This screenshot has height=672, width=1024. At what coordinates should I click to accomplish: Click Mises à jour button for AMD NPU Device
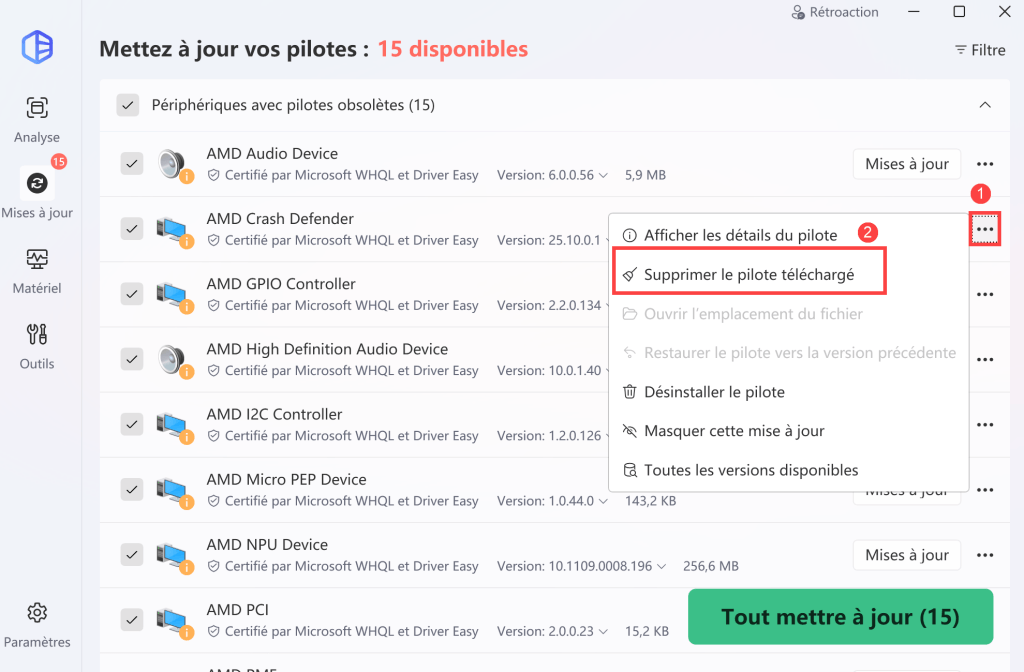[x=906, y=555]
